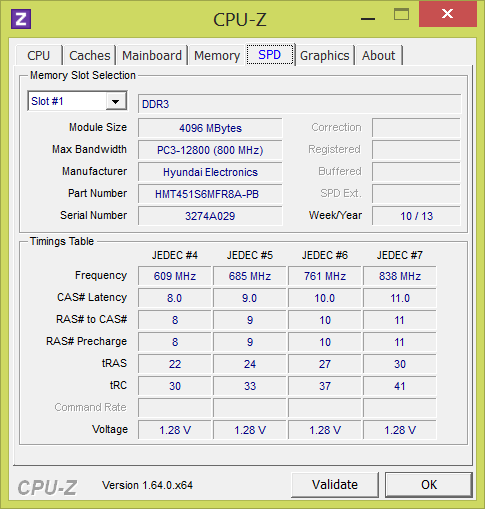Click the Week/Year field 10 / 13
The image size is (485, 509).
pos(416,216)
